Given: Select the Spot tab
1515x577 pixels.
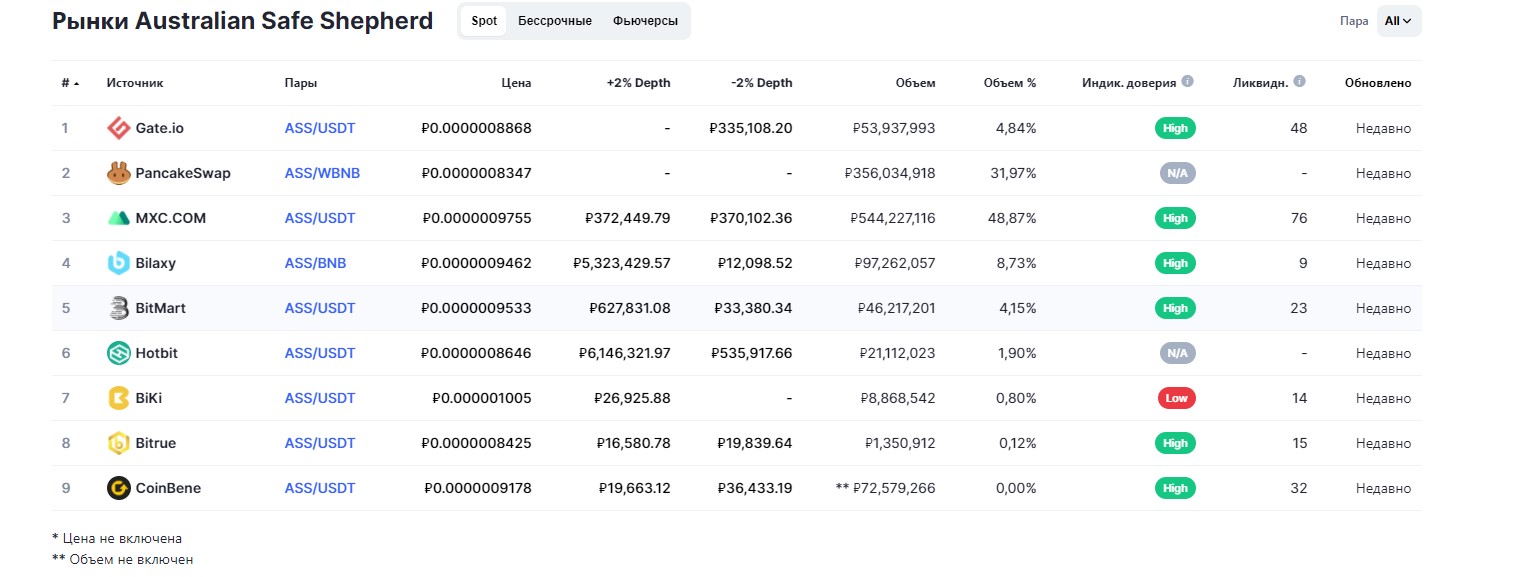Looking at the screenshot, I should pyautogui.click(x=484, y=21).
